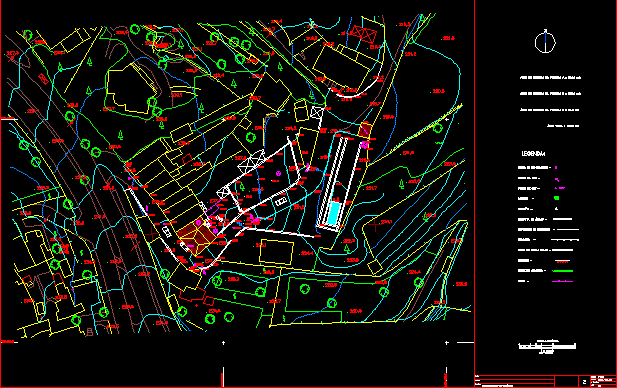Click the magenta line sample at legend bottom

(x=562, y=281)
